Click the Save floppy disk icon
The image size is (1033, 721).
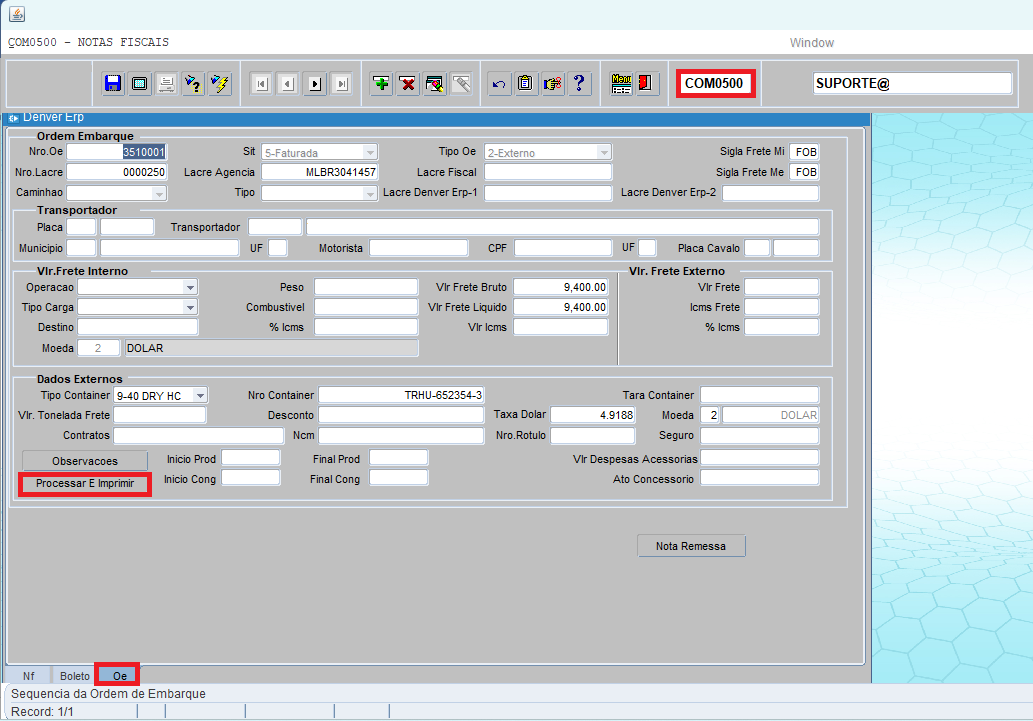(113, 84)
